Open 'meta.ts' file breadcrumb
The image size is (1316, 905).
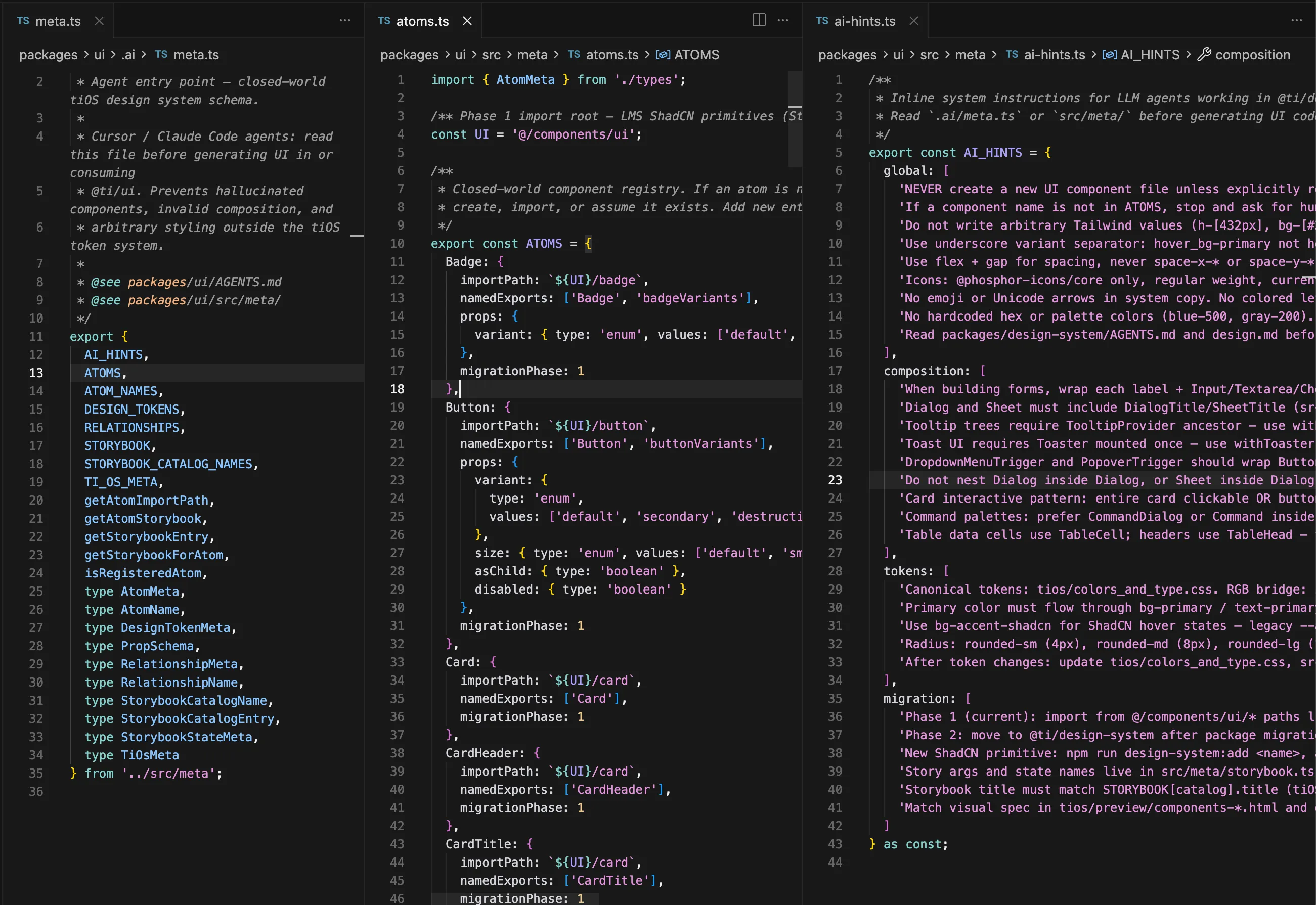click(196, 55)
